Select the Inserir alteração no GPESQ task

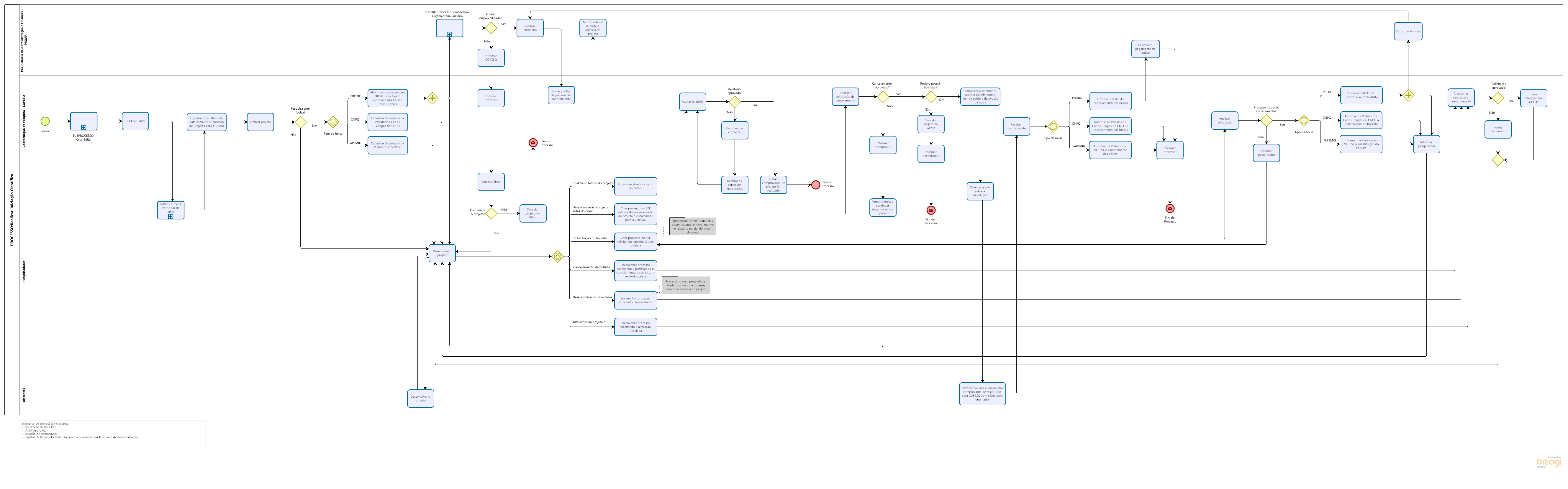[1533, 98]
